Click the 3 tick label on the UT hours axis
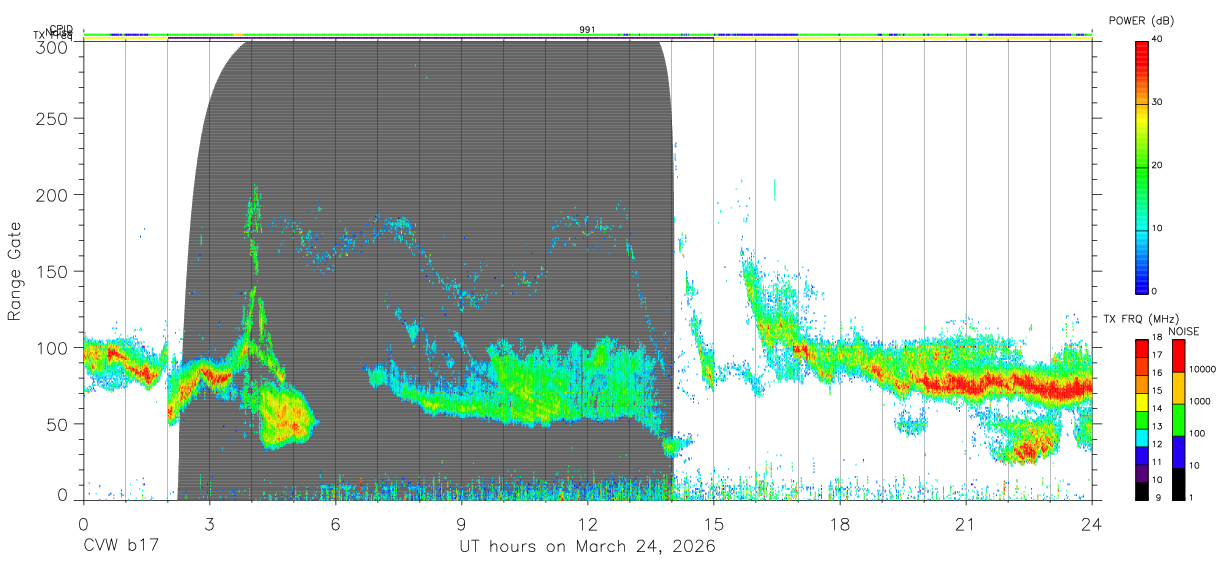Screen dimensions: 1228x567 (209, 524)
